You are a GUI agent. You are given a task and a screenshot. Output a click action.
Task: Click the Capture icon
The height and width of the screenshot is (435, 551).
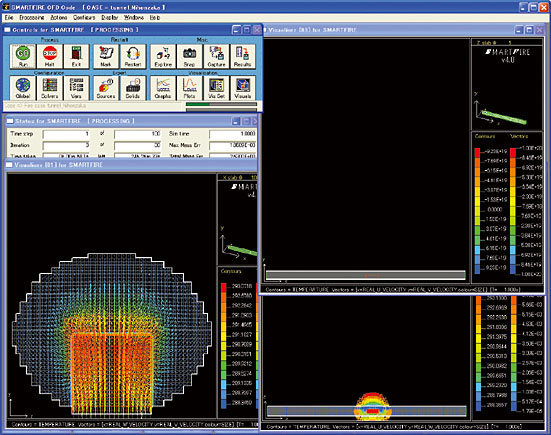[x=216, y=56]
